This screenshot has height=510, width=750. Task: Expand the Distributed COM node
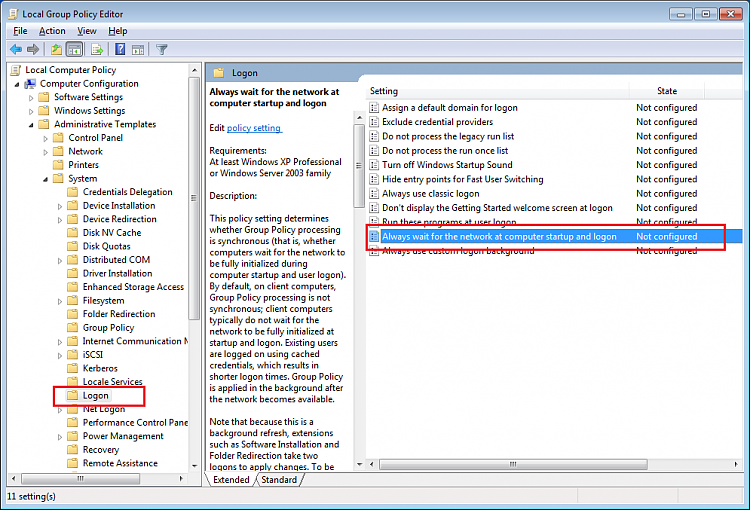[x=60, y=260]
